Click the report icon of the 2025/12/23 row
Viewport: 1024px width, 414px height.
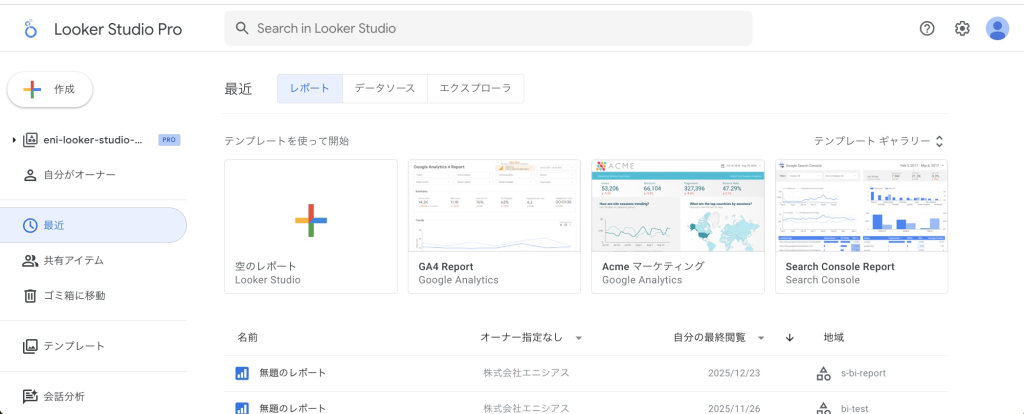242,374
